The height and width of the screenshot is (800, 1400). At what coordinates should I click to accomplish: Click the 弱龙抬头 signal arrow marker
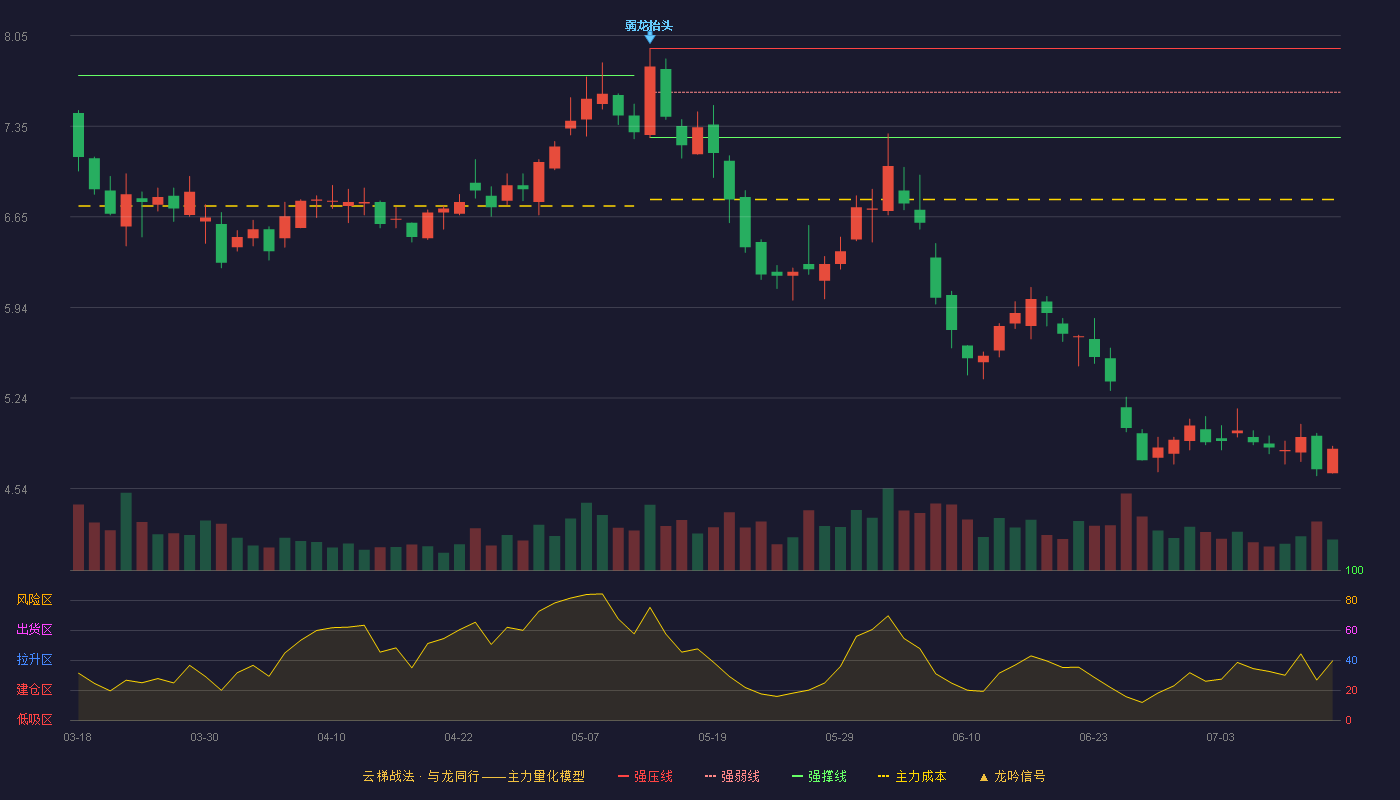click(650, 38)
